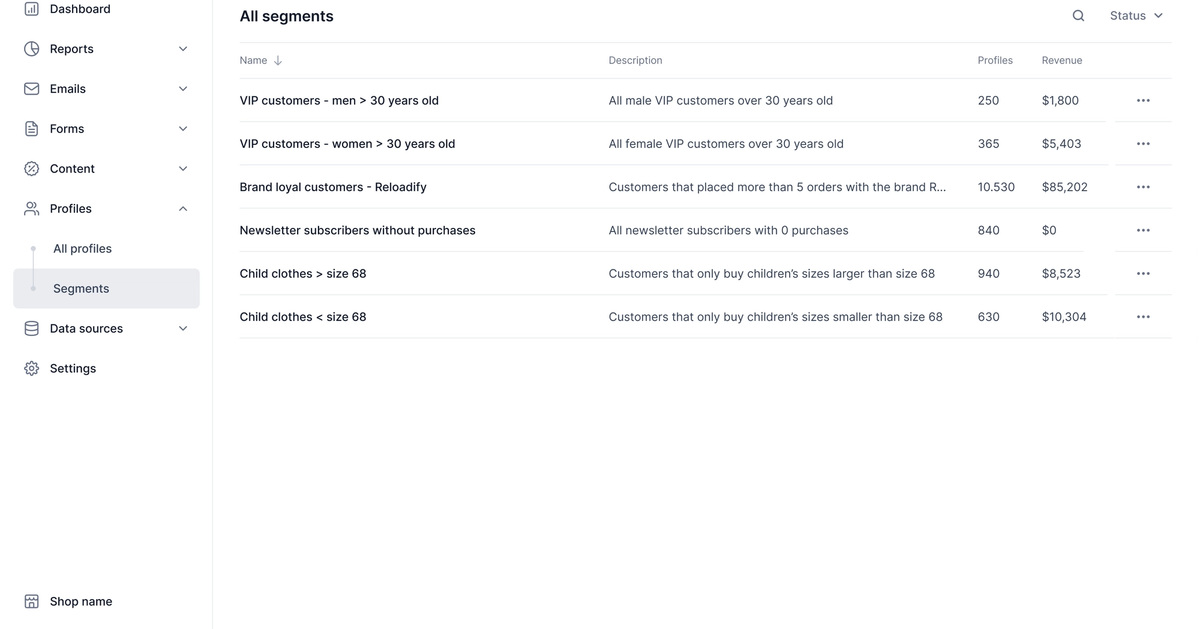Select the Reports icon in the sidebar
This screenshot has height=629, width=1200.
coord(31,48)
